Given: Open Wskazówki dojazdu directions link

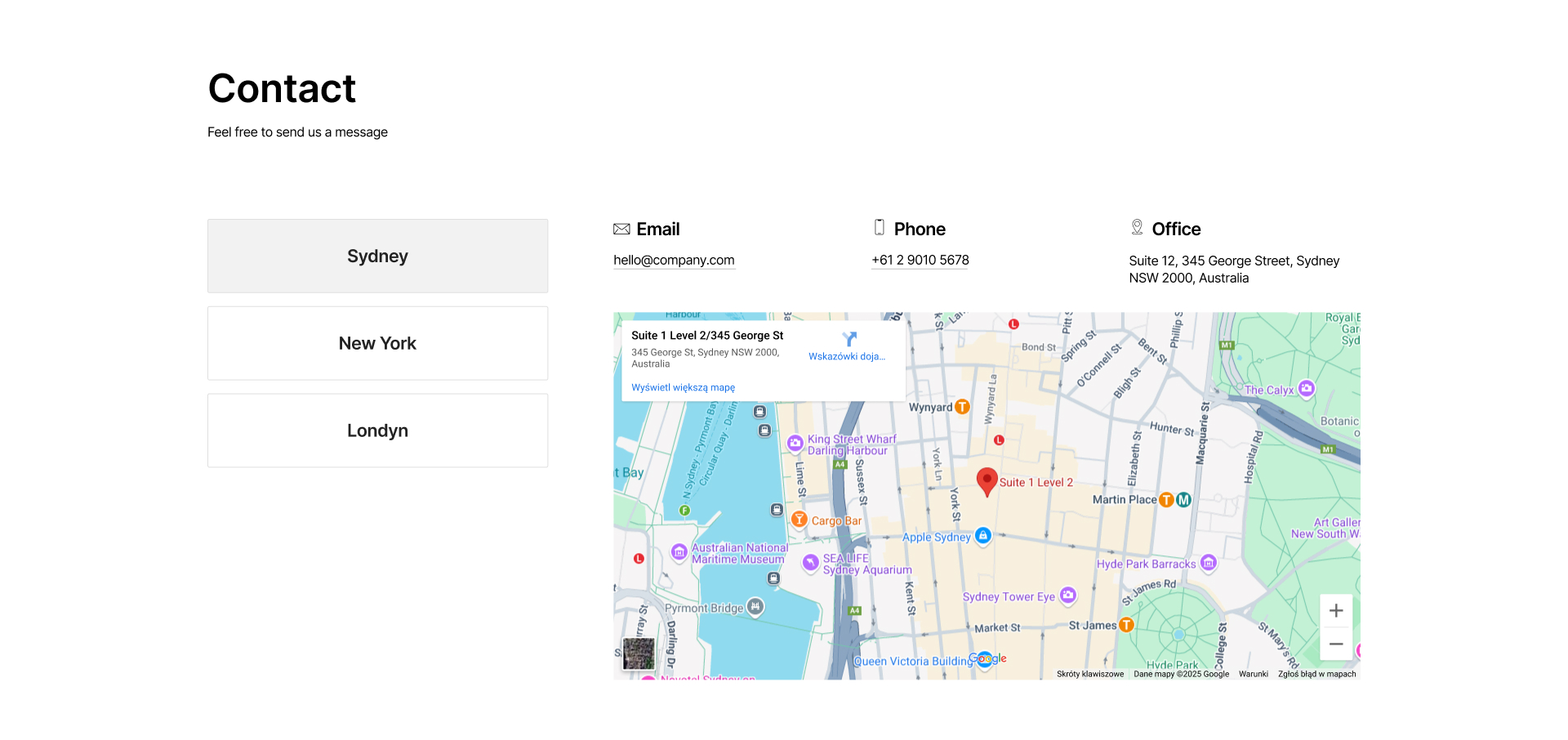Looking at the screenshot, I should 847,356.
